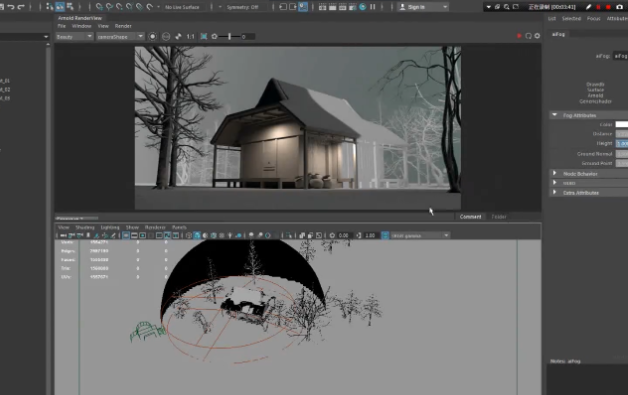This screenshot has width=628, height=395.
Task: Toggle the make live magnet icon
Action: (149, 7)
